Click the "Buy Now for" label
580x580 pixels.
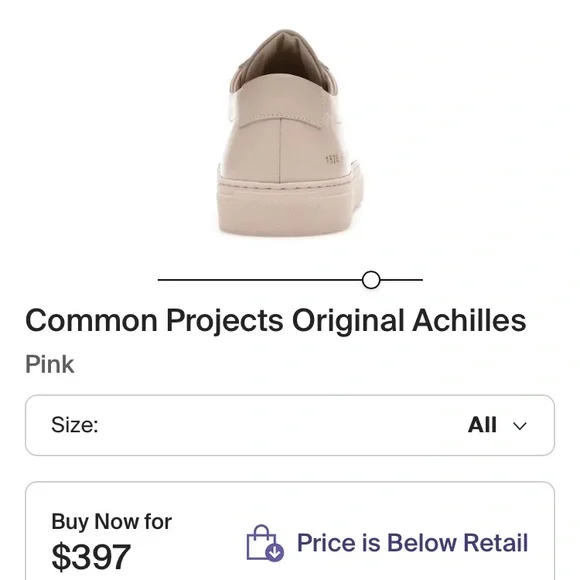[x=111, y=522]
